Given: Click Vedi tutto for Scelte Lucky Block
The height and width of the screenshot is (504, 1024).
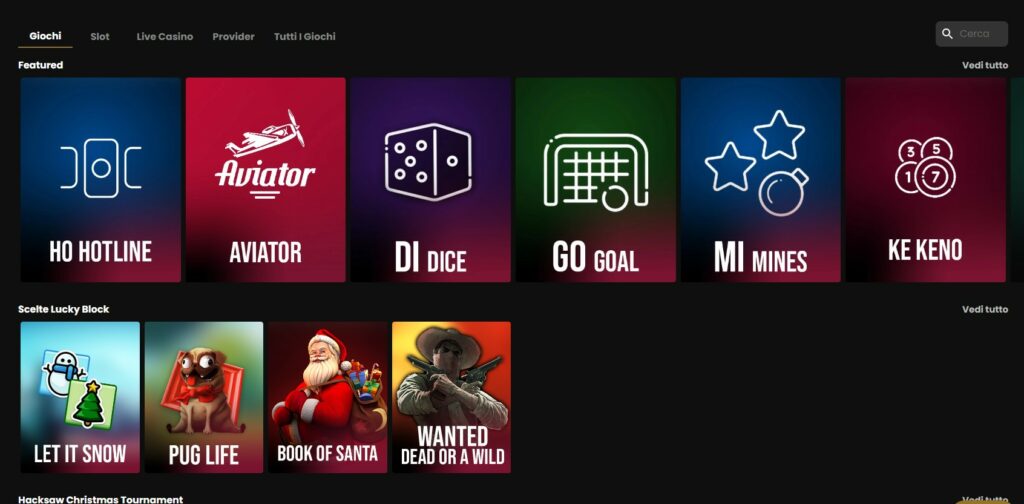Looking at the screenshot, I should click(x=985, y=309).
